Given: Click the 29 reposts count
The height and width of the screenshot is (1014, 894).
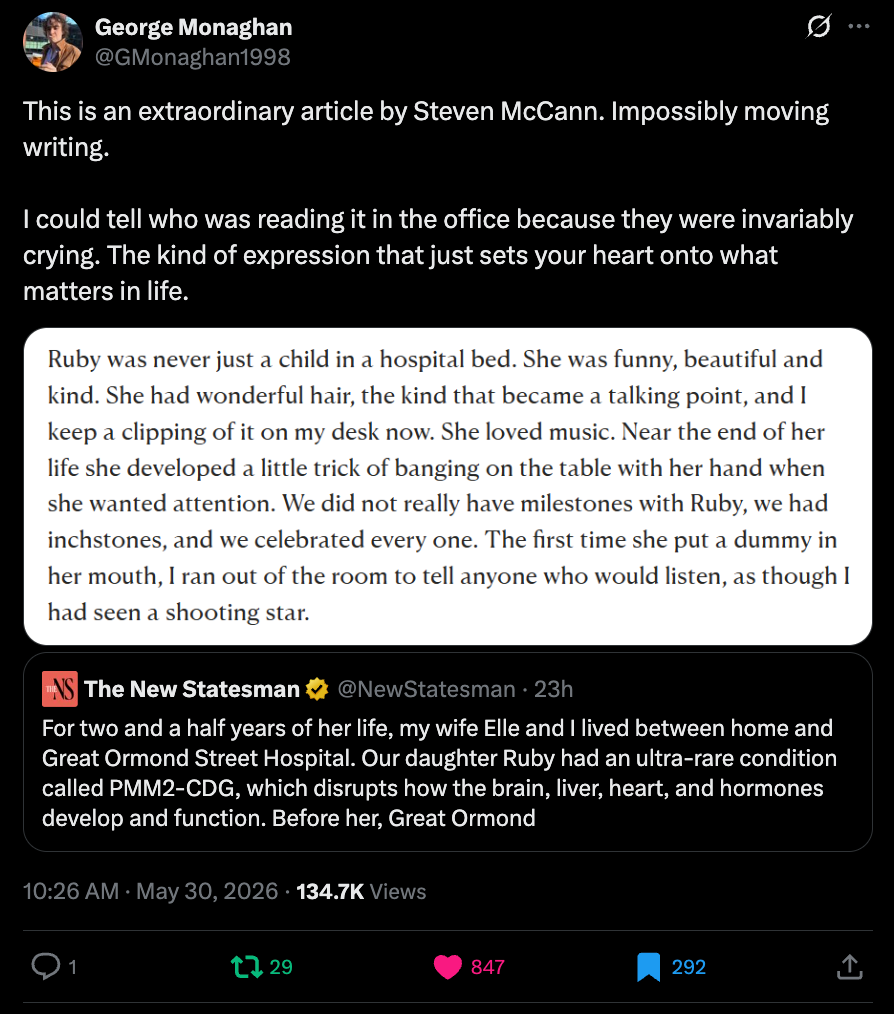Looking at the screenshot, I should (x=281, y=967).
